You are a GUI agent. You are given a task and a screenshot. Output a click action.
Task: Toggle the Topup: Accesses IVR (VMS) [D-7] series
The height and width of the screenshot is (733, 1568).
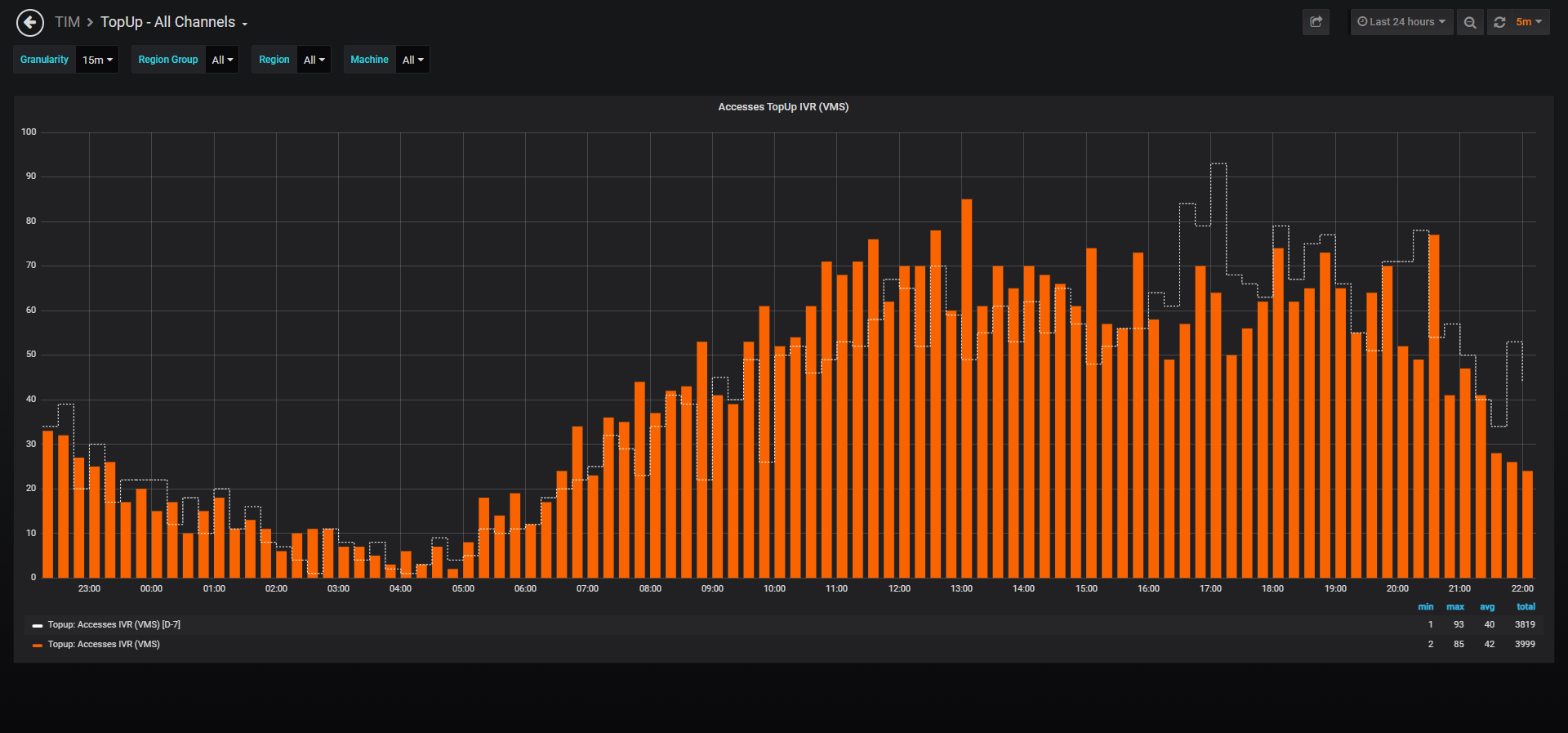(x=114, y=625)
